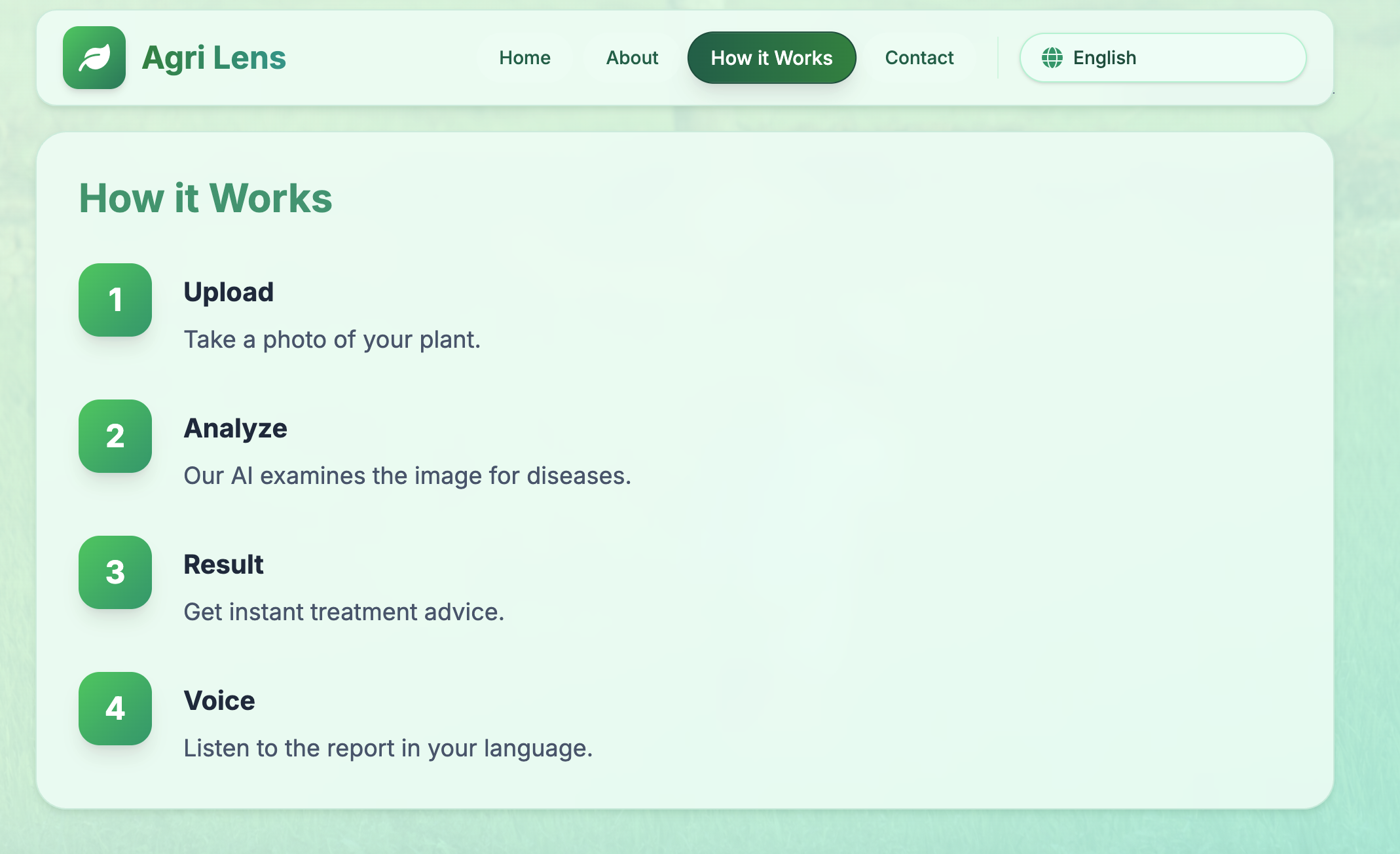Open the English language dropdown
The height and width of the screenshot is (854, 1400).
point(1163,58)
